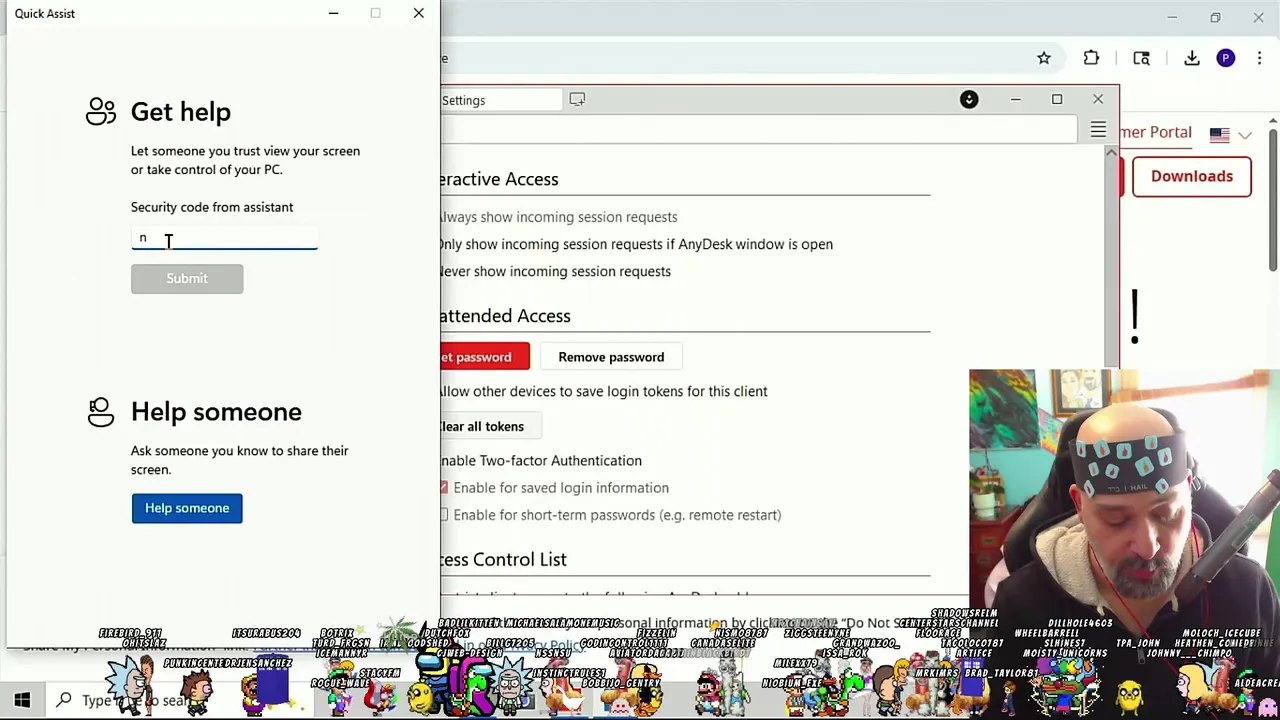Minimize the Quick Assist window
The image size is (1280, 720).
334,13
